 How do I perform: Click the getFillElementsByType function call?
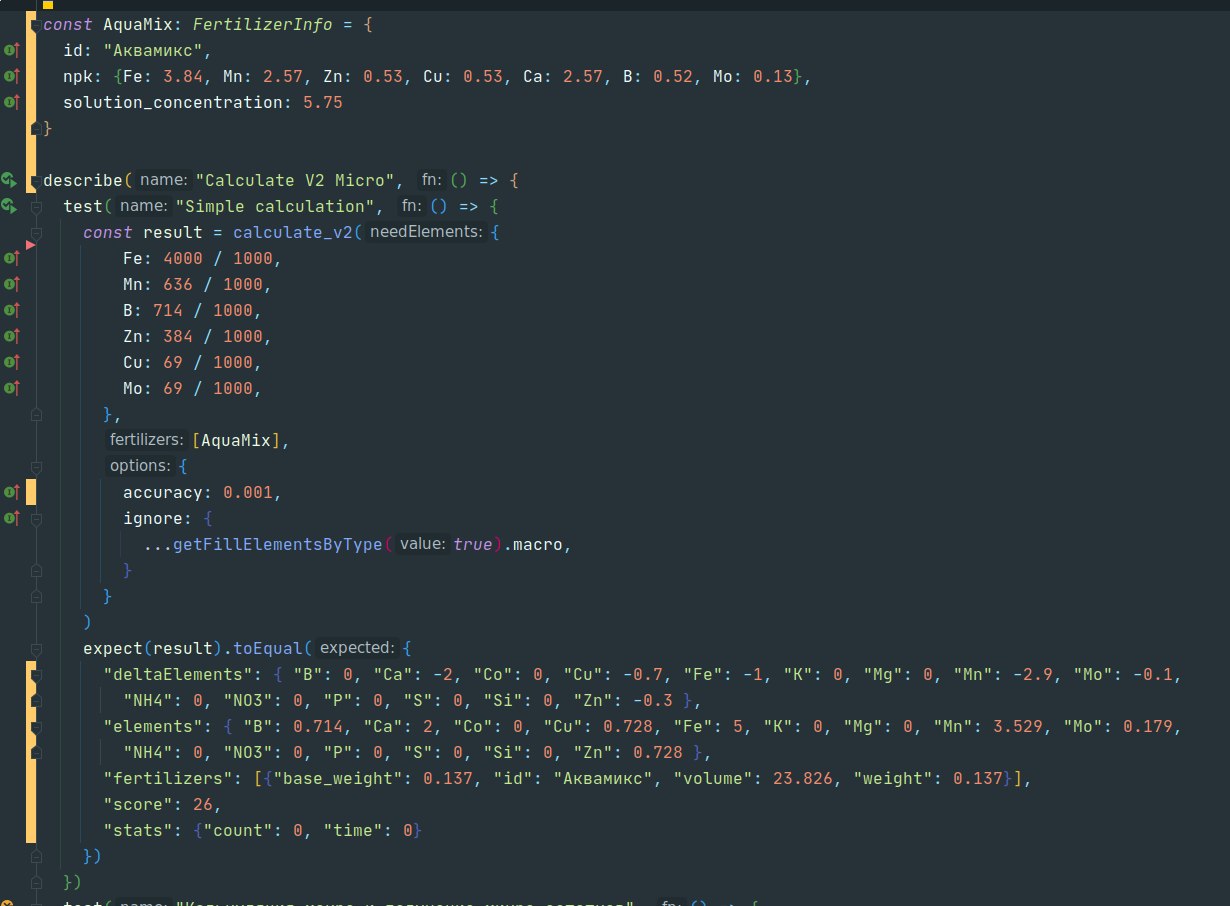pos(278,544)
